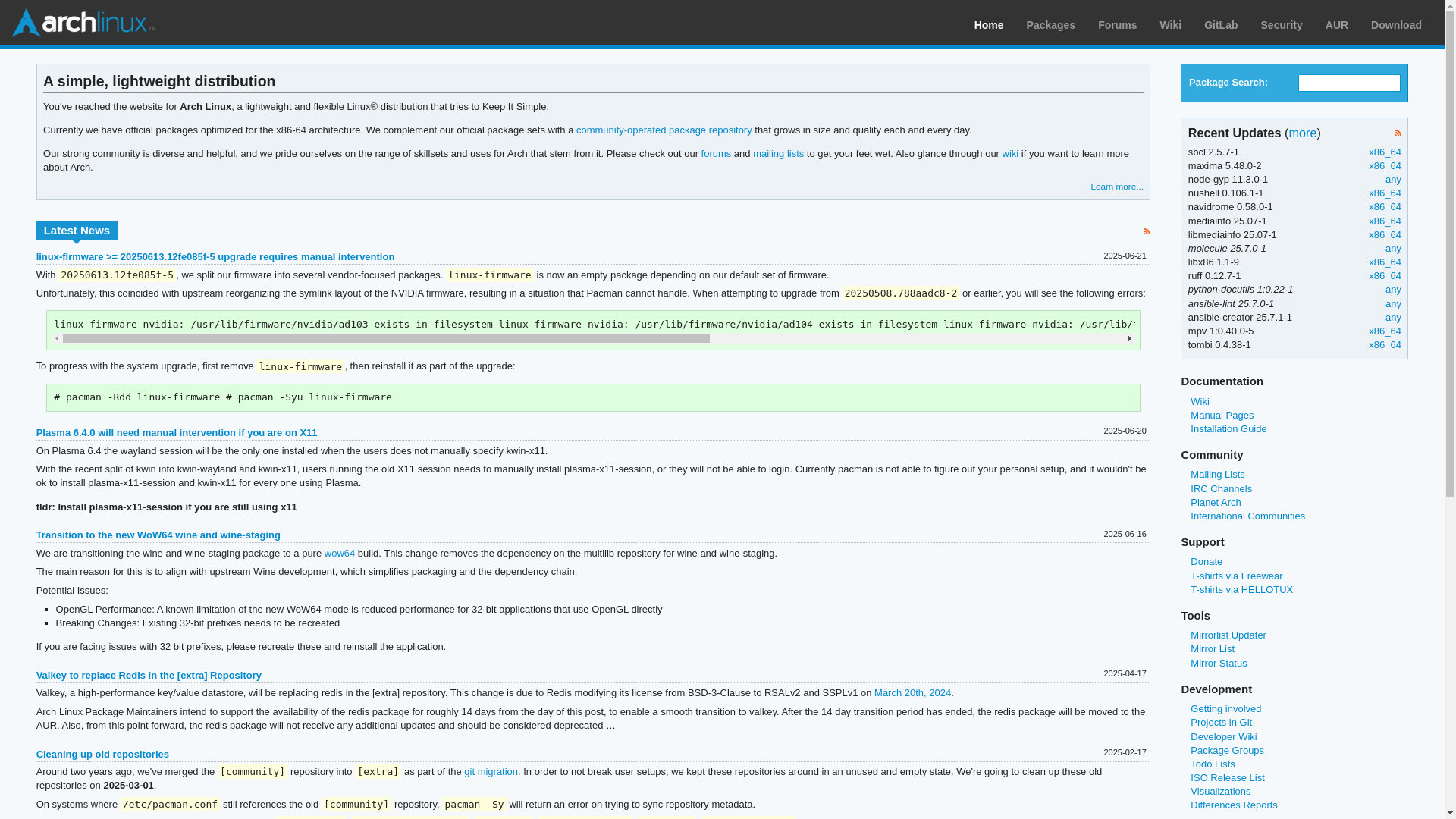Image resolution: width=1456 pixels, height=819 pixels.
Task: Open the Planet Arch link
Action: (x=1215, y=503)
